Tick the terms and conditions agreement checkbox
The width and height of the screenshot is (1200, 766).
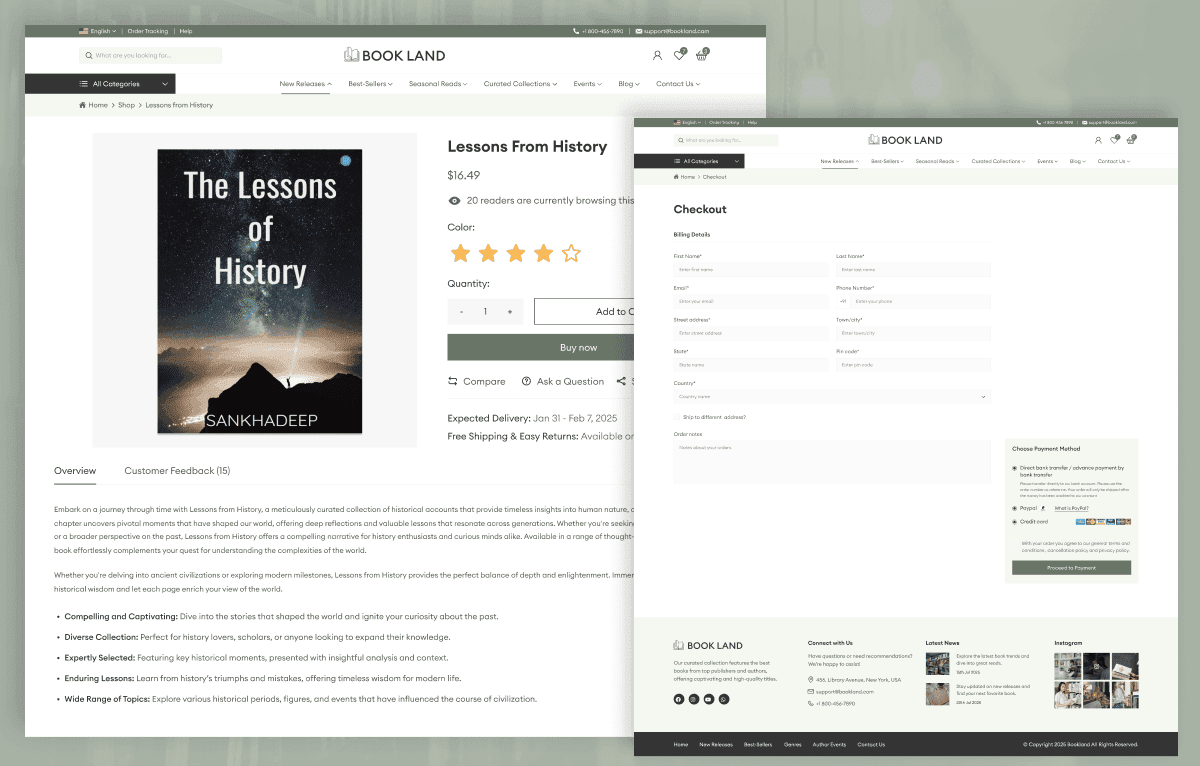click(1016, 544)
